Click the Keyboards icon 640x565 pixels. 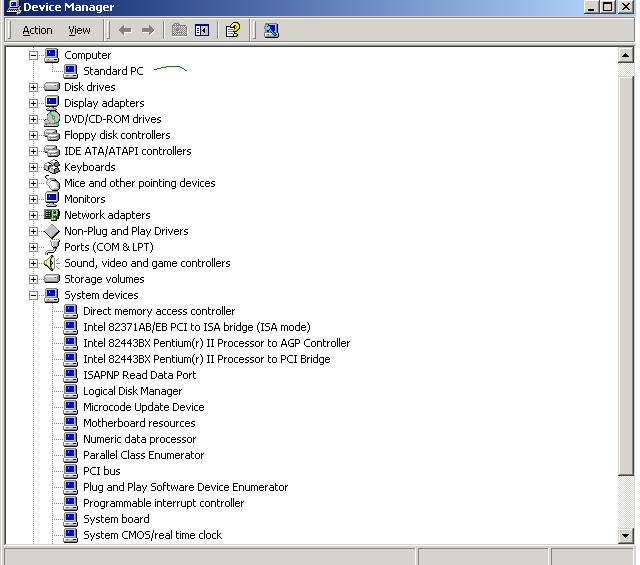click(x=51, y=167)
